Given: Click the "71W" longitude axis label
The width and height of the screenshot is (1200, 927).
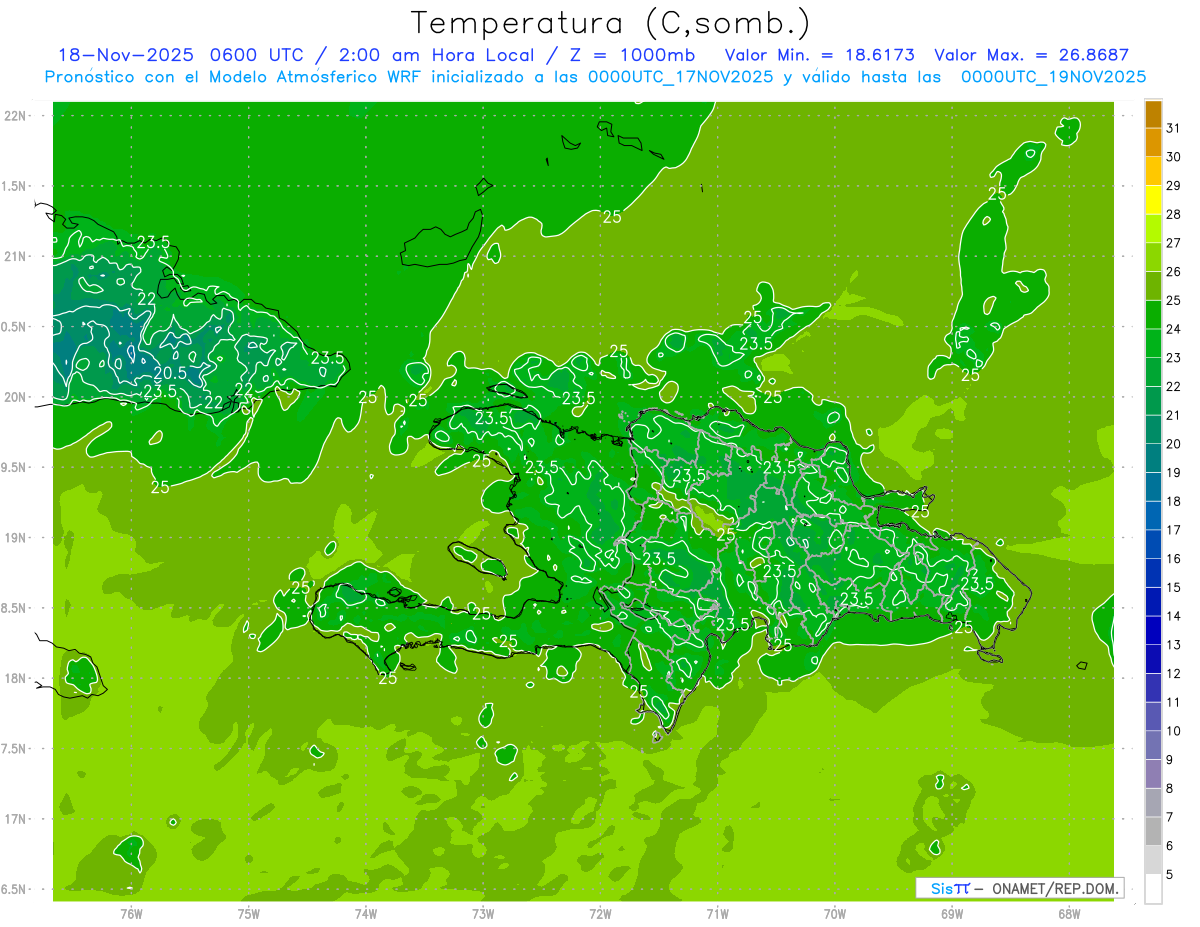Looking at the screenshot, I should [717, 913].
